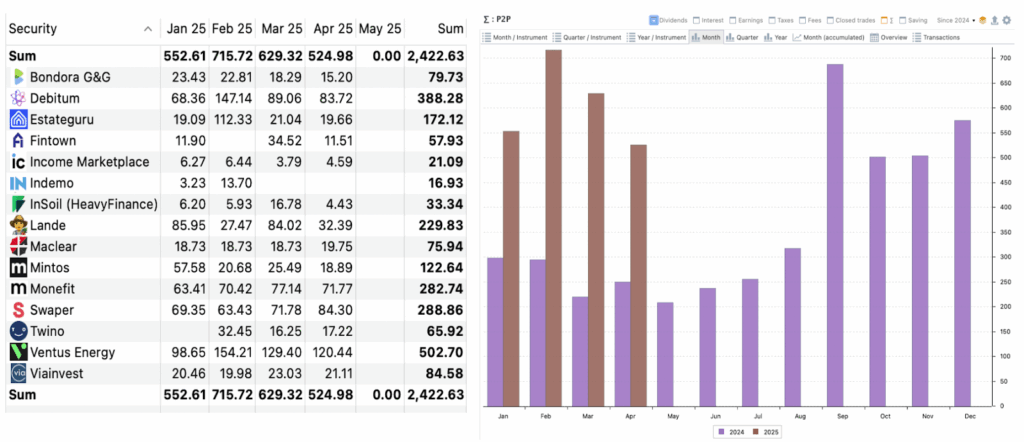
Task: Click the purple Sep 2024 bar
Action: point(835,235)
